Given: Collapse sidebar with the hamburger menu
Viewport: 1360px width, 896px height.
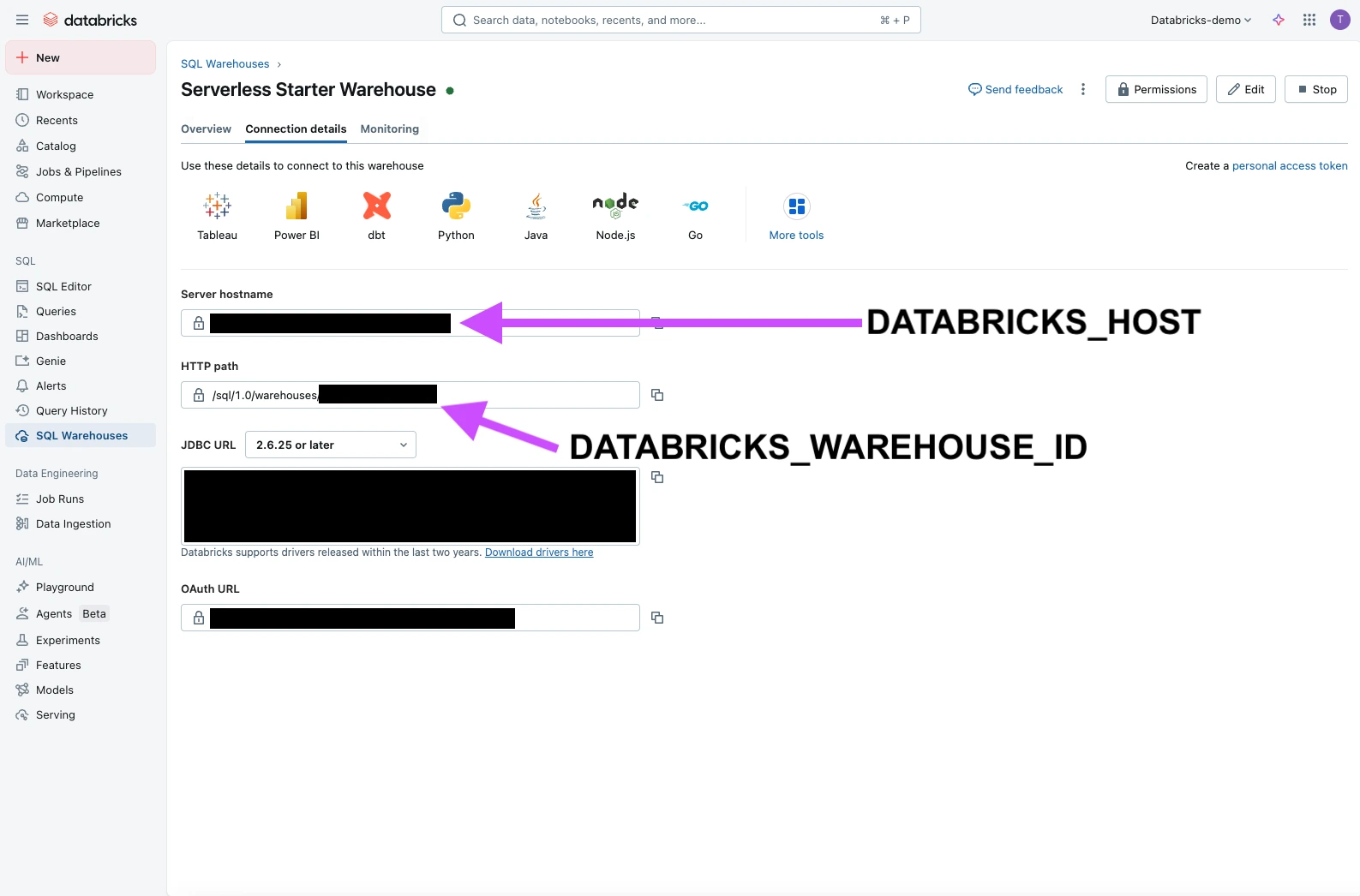Looking at the screenshot, I should (22, 20).
